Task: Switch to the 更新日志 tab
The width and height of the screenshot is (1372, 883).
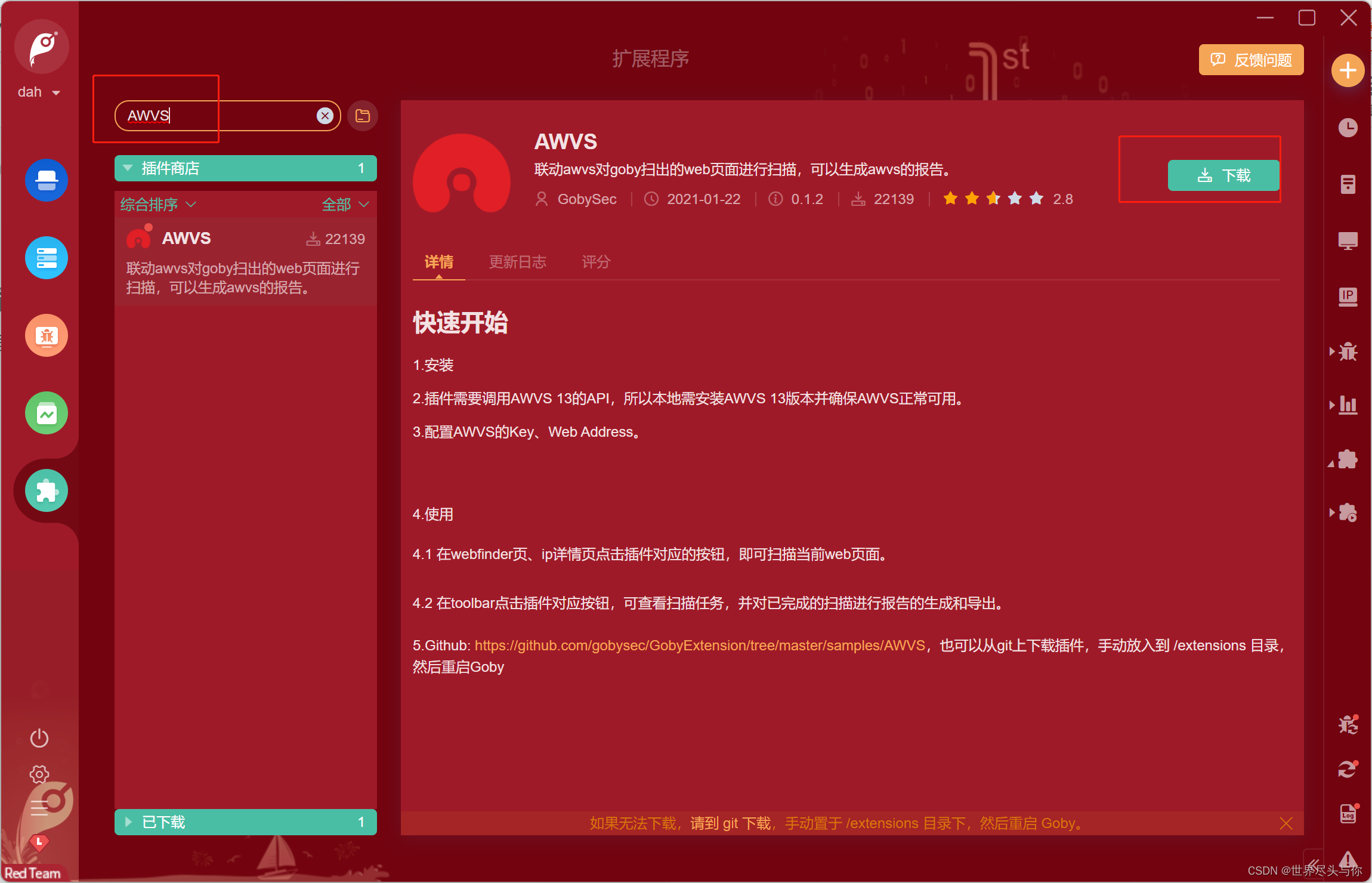Action: 517,262
